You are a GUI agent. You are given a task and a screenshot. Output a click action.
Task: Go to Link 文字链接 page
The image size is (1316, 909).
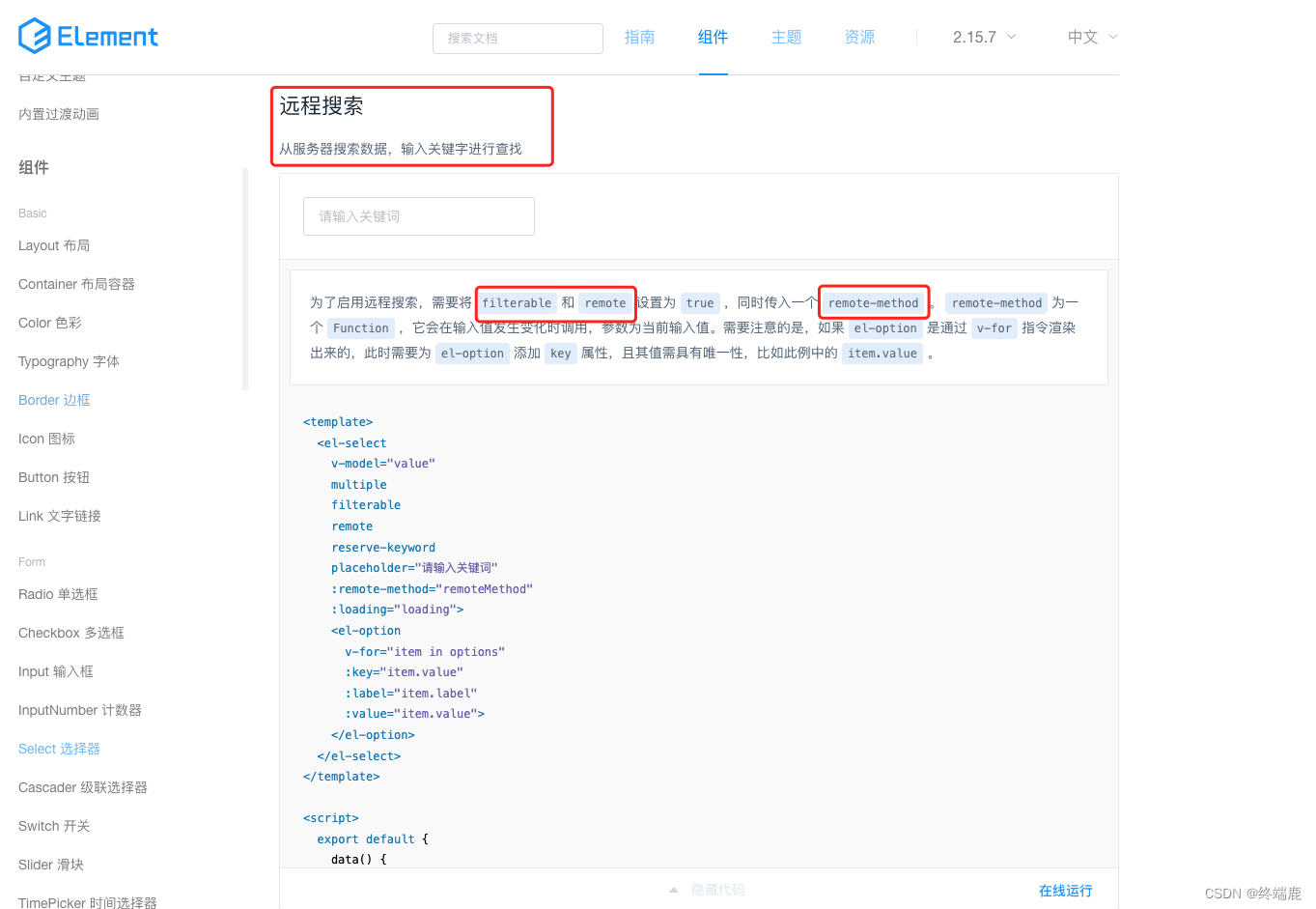pyautogui.click(x=60, y=516)
